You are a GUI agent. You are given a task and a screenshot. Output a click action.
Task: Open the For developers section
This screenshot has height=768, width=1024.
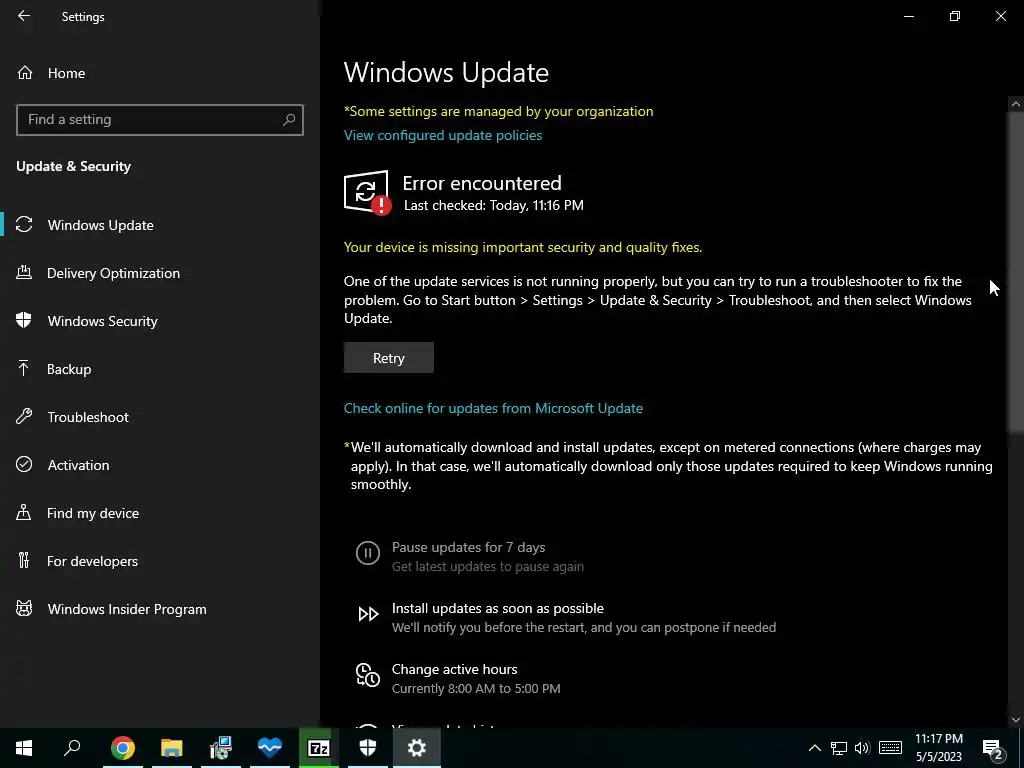coord(92,561)
